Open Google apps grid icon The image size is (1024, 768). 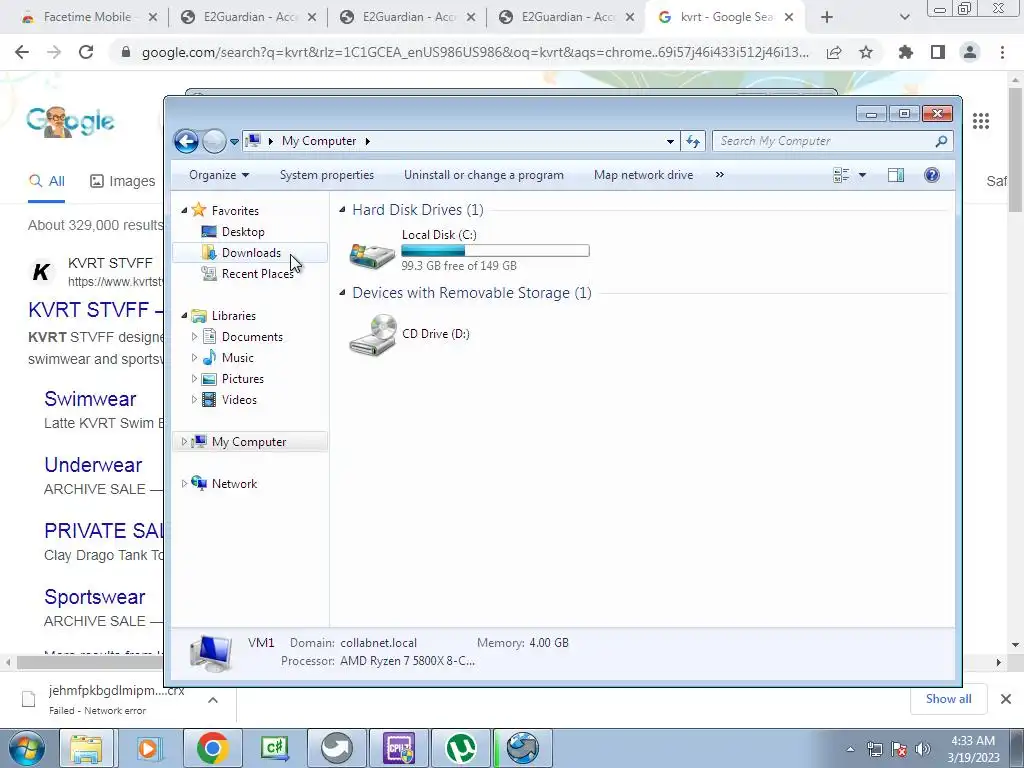tap(981, 121)
